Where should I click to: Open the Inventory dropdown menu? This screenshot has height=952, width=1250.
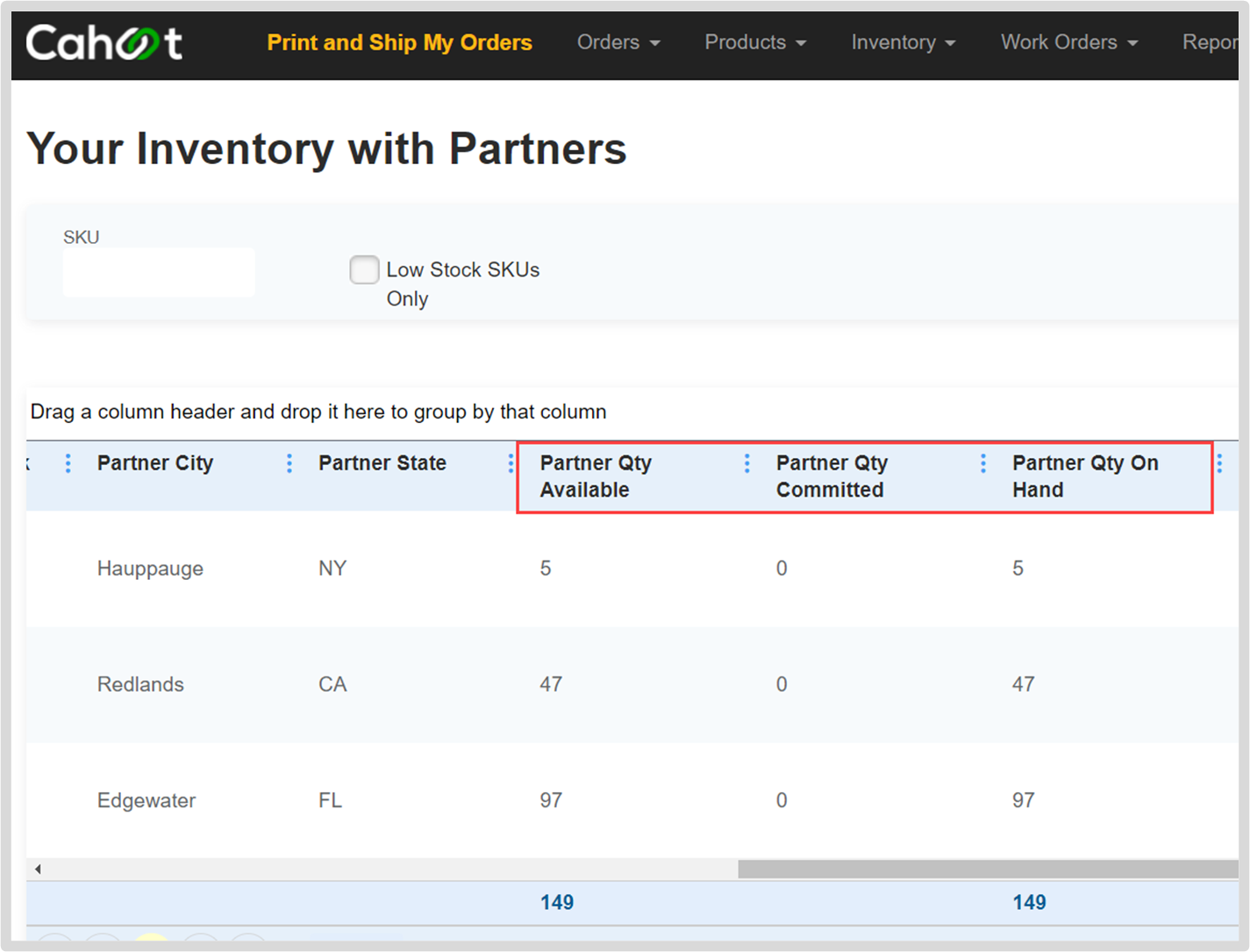[x=904, y=42]
